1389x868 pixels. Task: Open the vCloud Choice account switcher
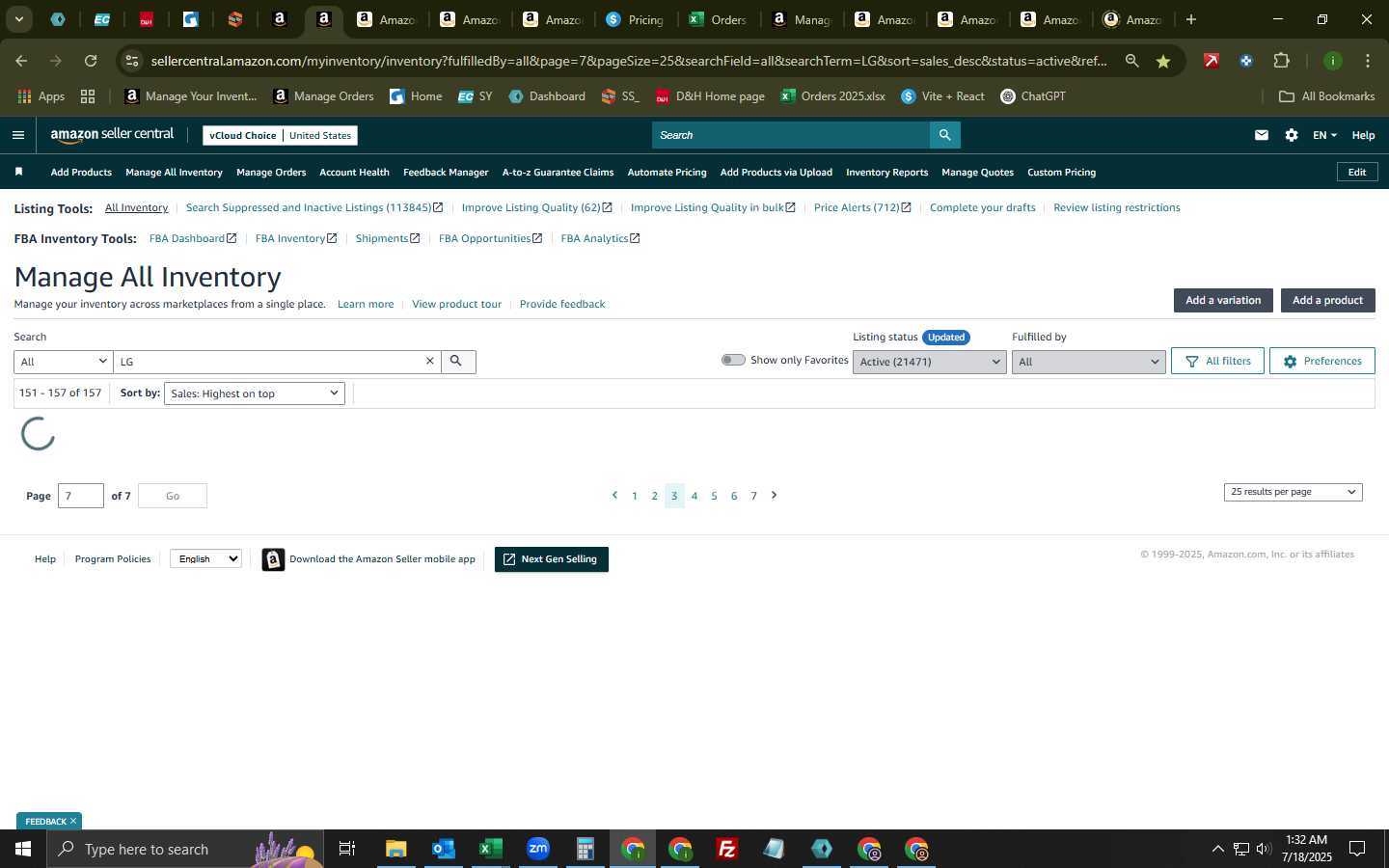pos(280,135)
